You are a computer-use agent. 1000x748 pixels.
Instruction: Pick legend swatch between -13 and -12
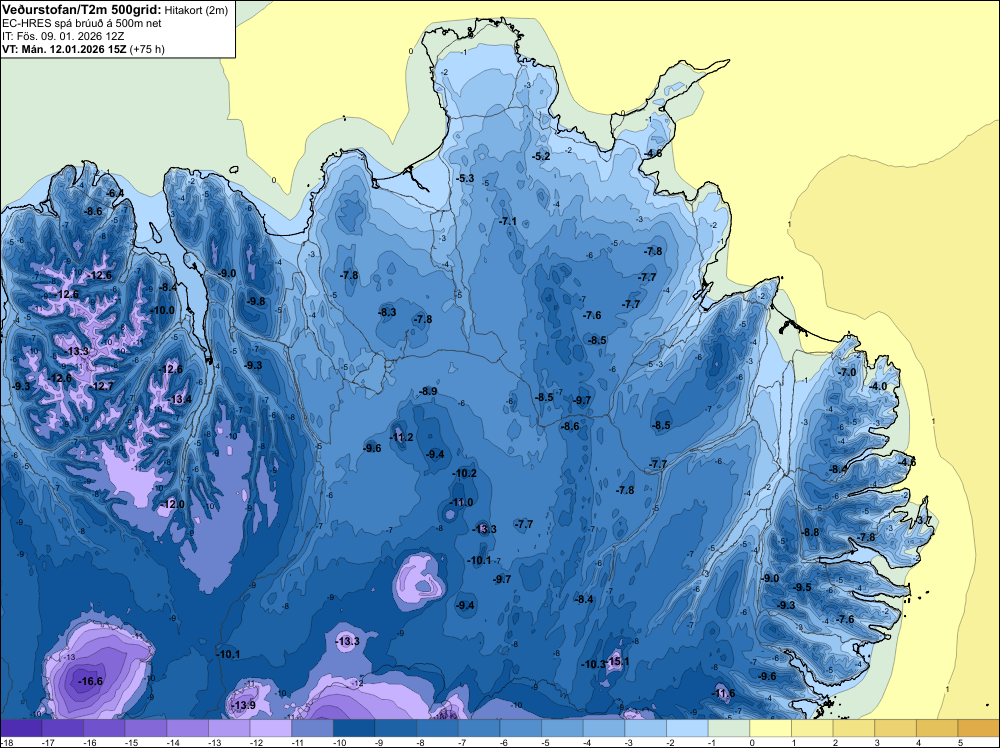[x=229, y=728]
